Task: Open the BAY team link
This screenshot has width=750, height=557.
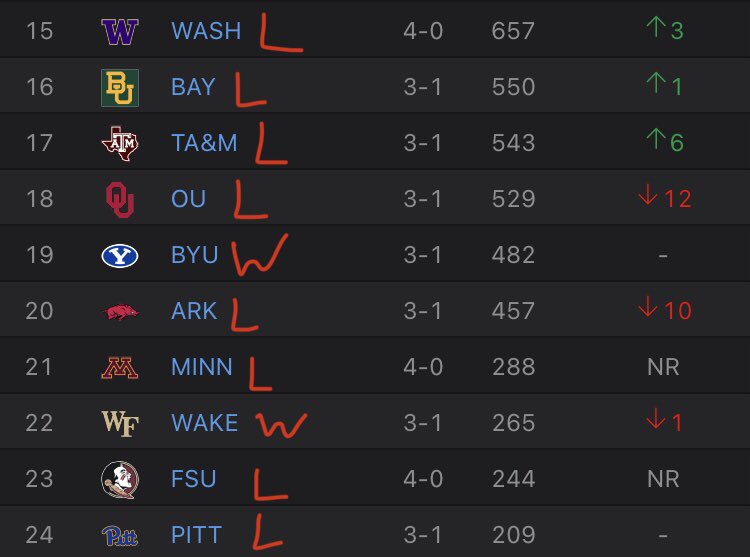Action: 193,87
